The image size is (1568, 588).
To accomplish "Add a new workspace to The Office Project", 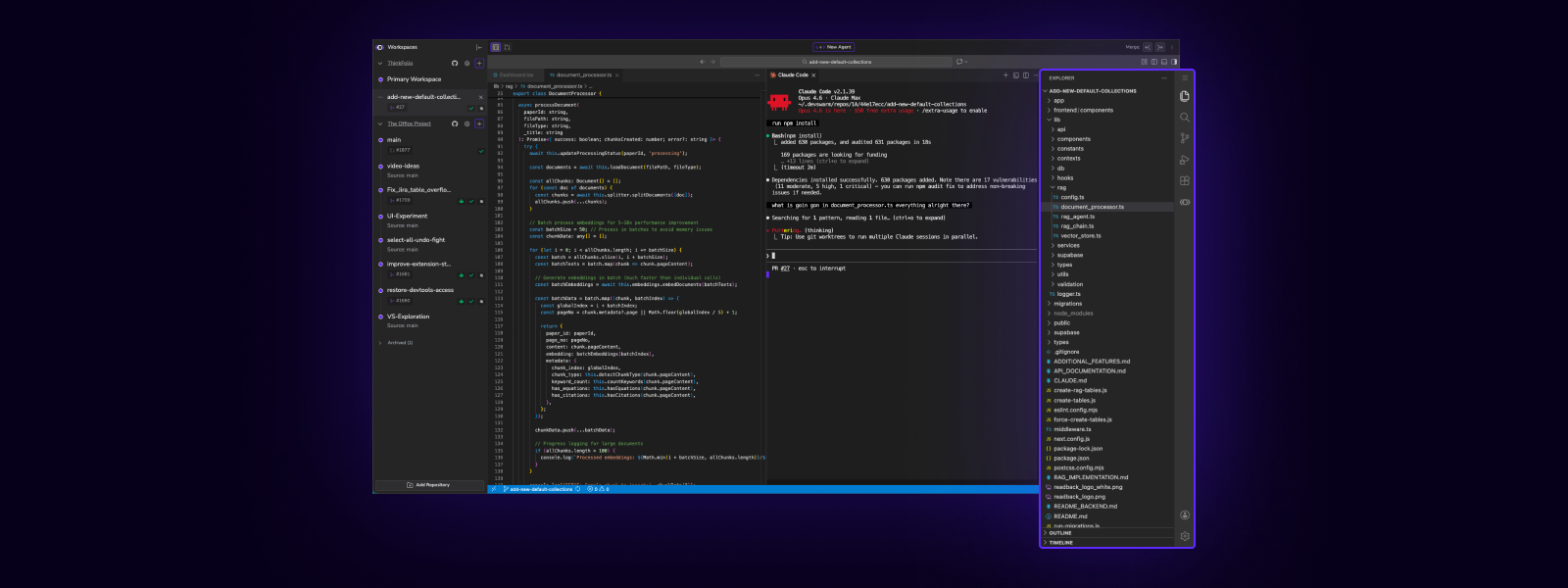I will point(479,124).
